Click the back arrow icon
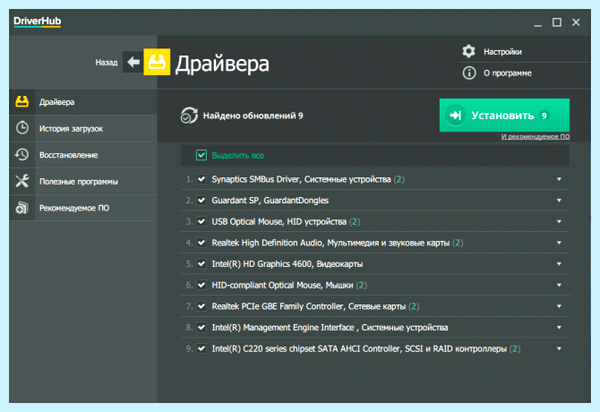 pyautogui.click(x=133, y=62)
